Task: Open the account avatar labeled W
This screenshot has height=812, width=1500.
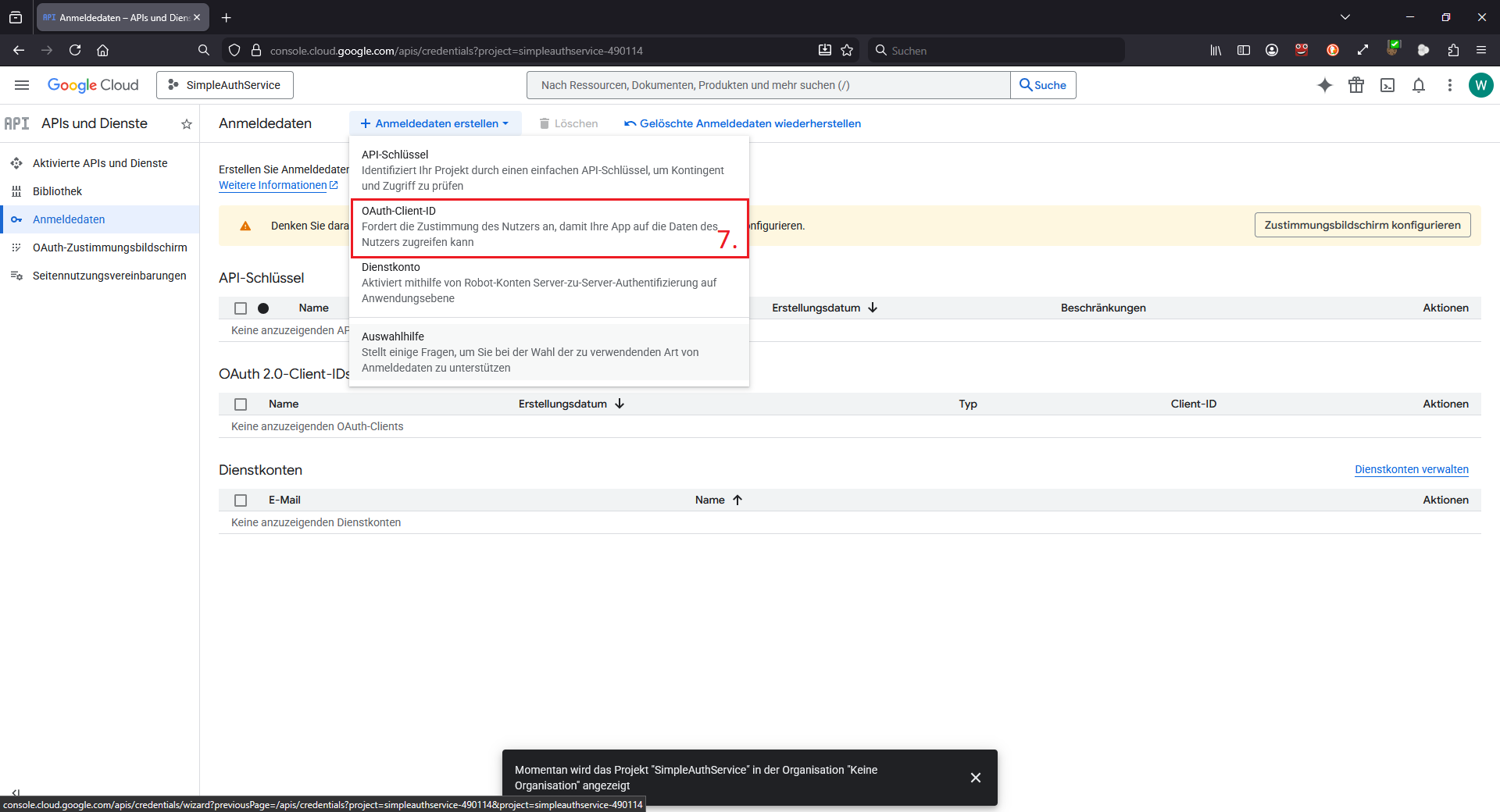Action: click(x=1480, y=85)
